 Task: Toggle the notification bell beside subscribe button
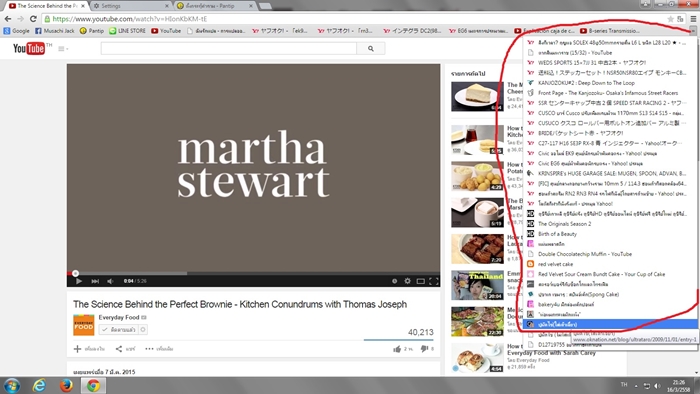143,330
